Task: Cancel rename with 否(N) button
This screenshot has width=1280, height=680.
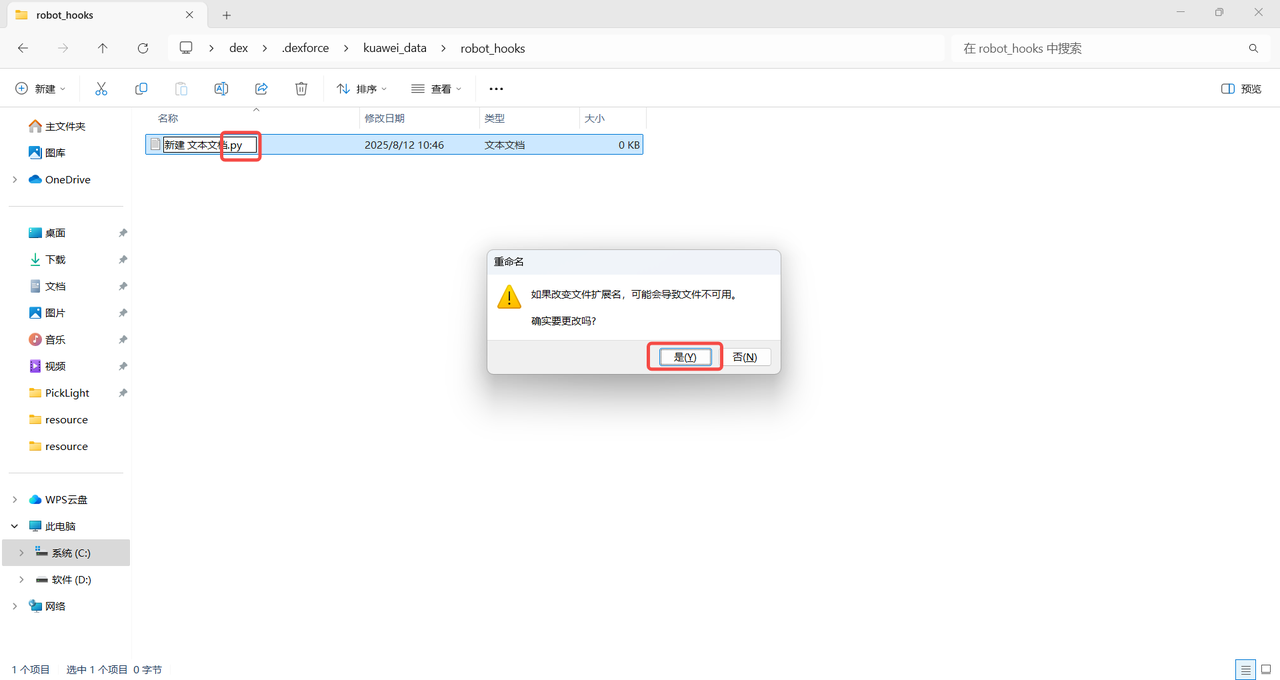Action: click(x=744, y=357)
